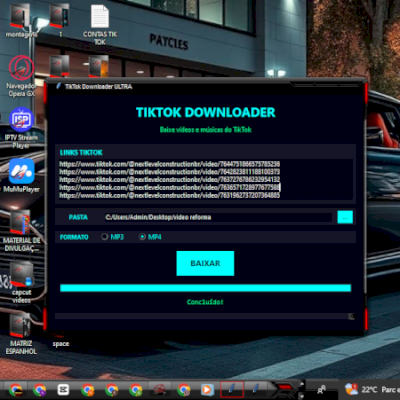Switch to the red-outlined feather taskbar app
This screenshot has width=400, height=400.
pyautogui.click(x=232, y=389)
